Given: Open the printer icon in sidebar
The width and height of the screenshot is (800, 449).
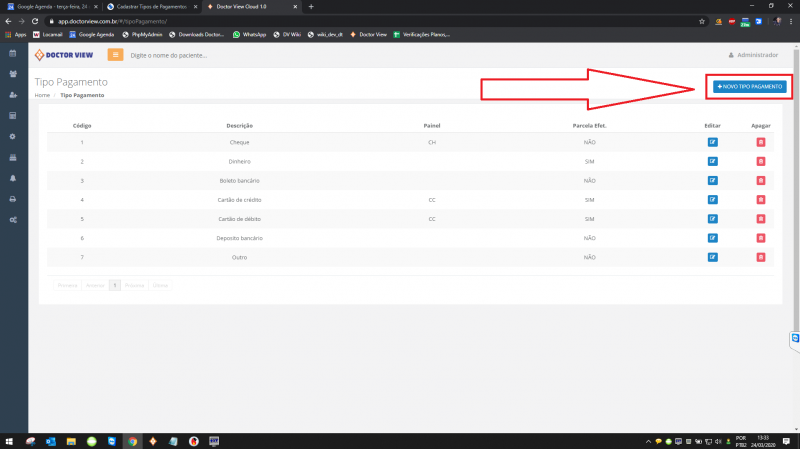Looking at the screenshot, I should [x=13, y=199].
